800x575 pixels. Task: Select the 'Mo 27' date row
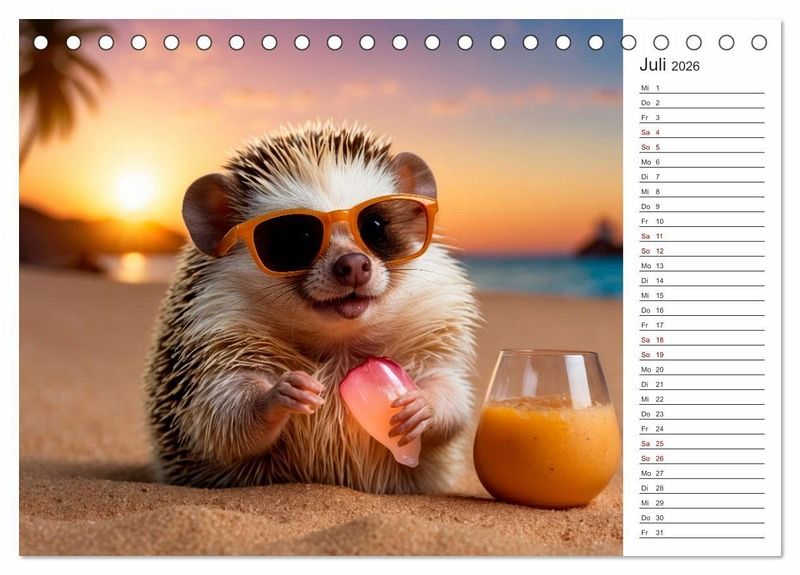pyautogui.click(x=702, y=472)
